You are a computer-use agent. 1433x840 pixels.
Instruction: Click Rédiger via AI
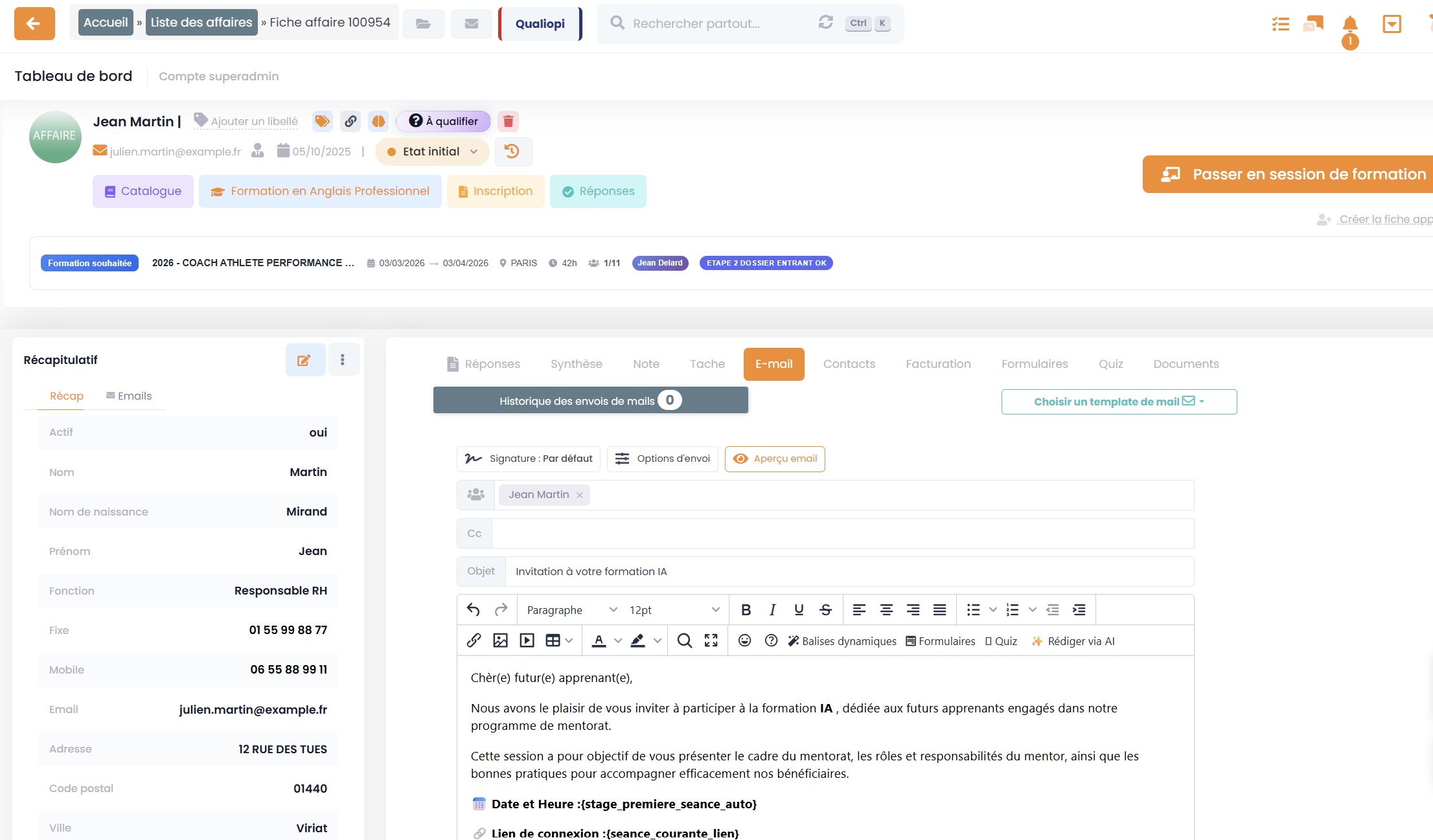click(1073, 641)
